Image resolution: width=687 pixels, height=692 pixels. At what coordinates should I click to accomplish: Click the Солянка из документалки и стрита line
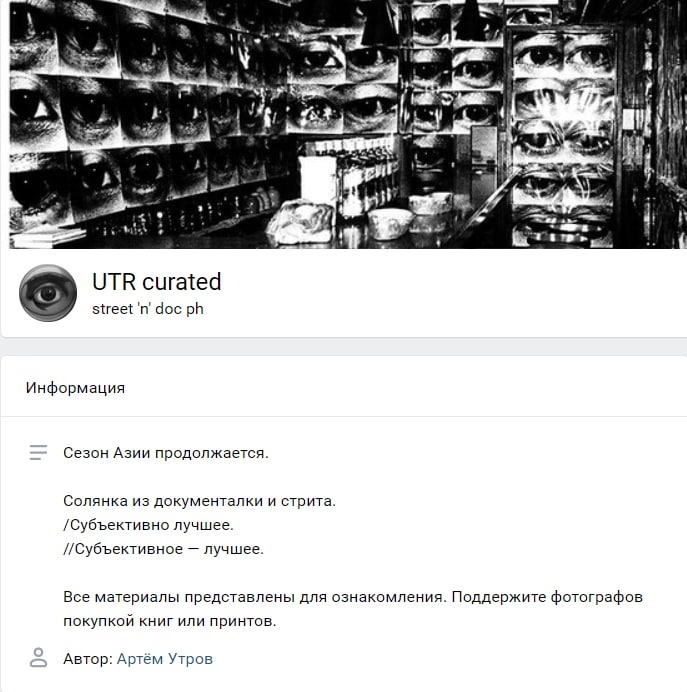coord(199,501)
